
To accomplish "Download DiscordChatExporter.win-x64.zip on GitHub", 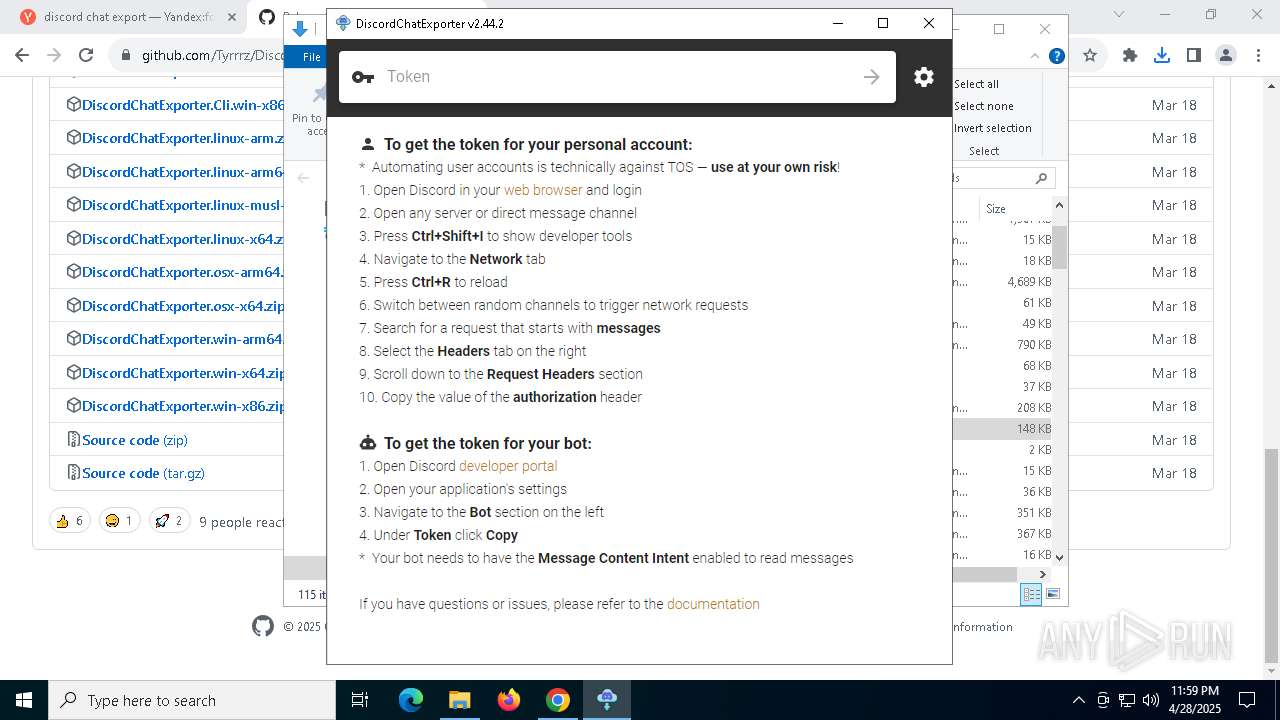I will (x=183, y=373).
